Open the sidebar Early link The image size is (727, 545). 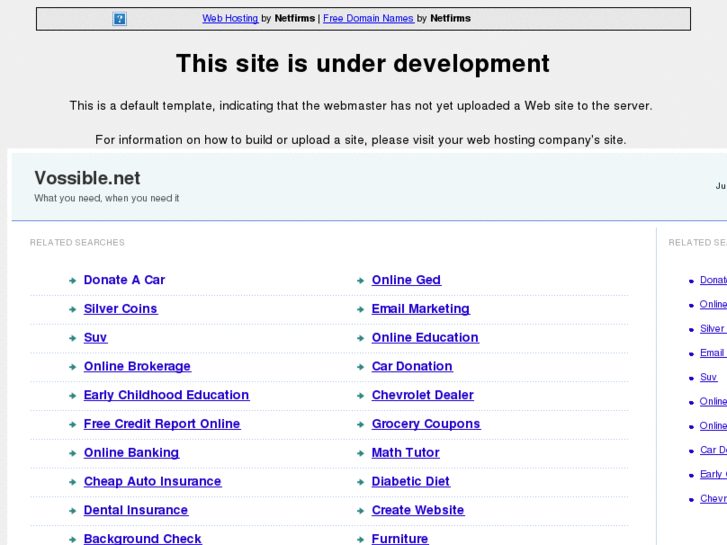tap(713, 474)
